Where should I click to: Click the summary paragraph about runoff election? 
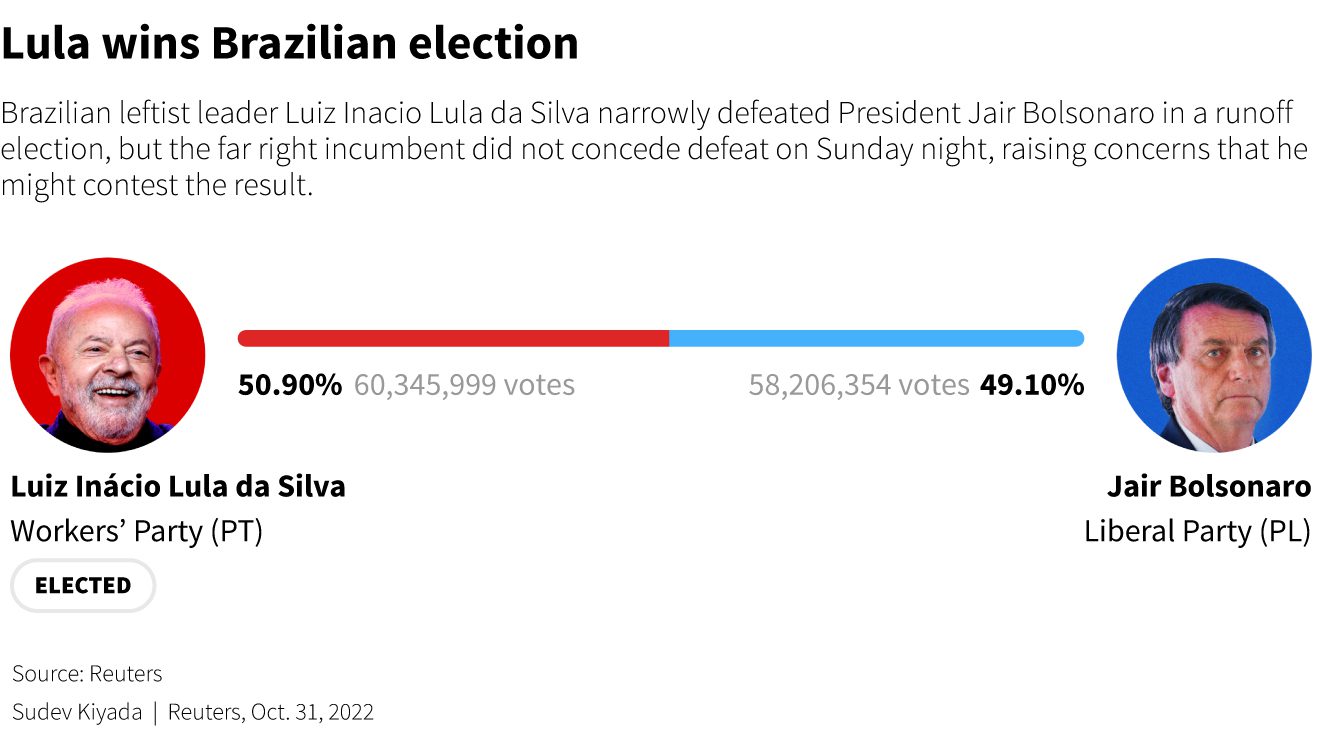(x=655, y=149)
